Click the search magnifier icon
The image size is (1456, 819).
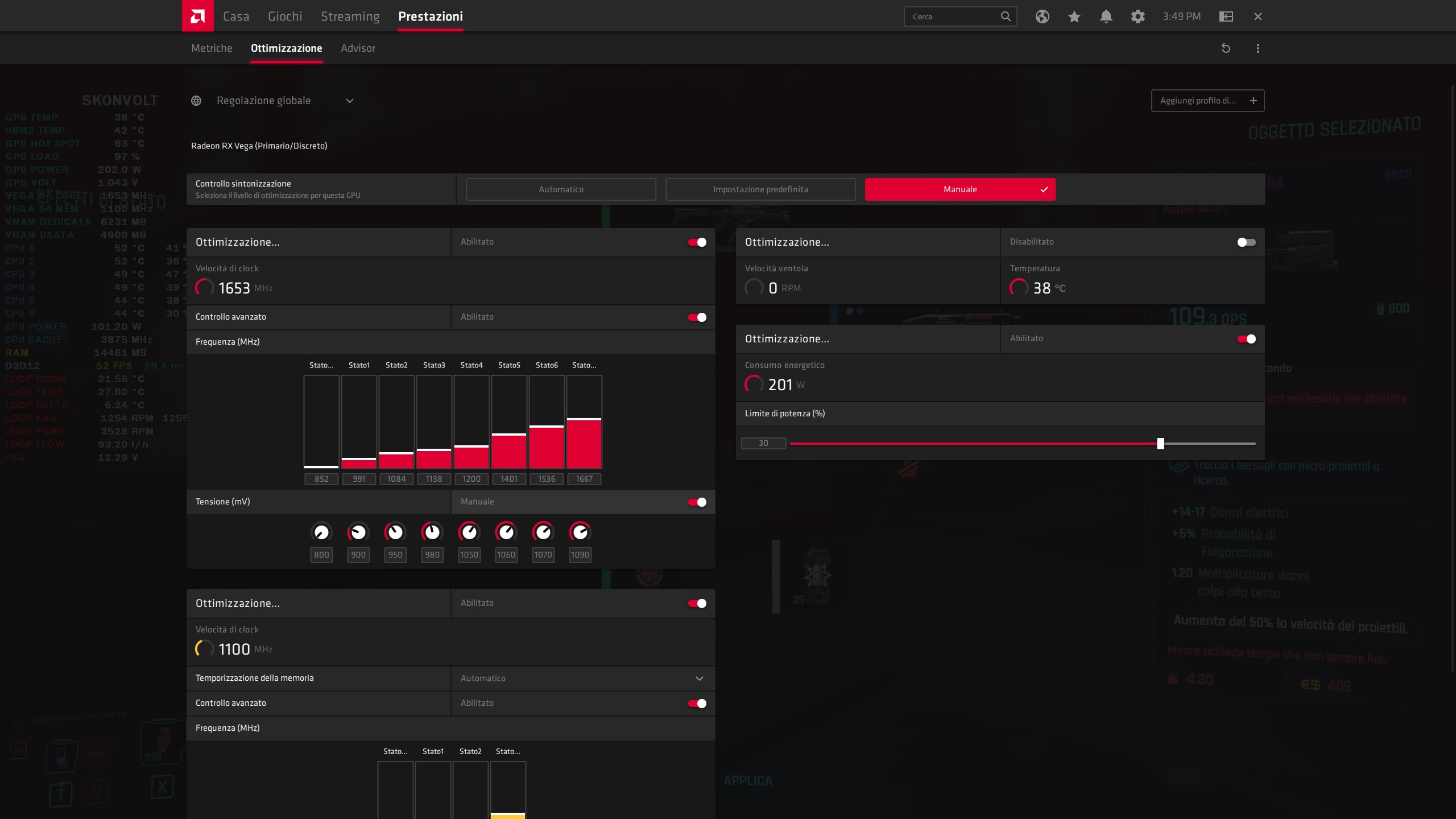click(x=1006, y=16)
